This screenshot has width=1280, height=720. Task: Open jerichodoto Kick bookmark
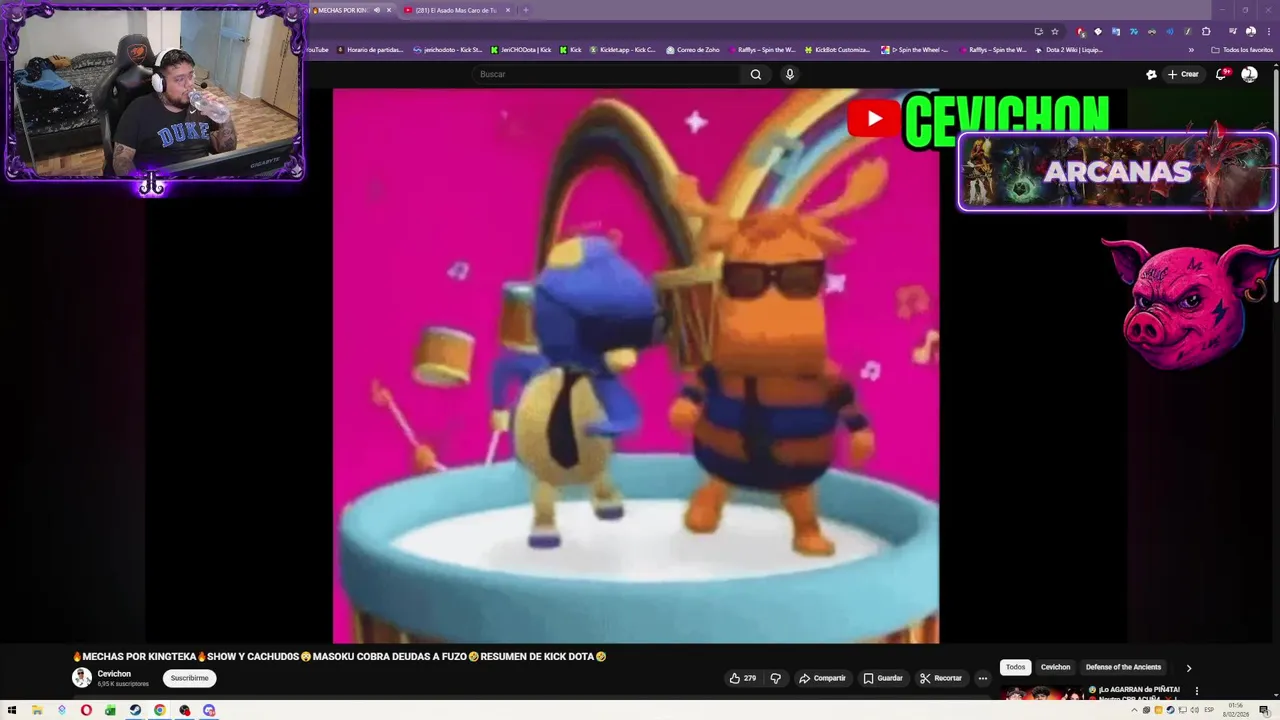(x=447, y=49)
